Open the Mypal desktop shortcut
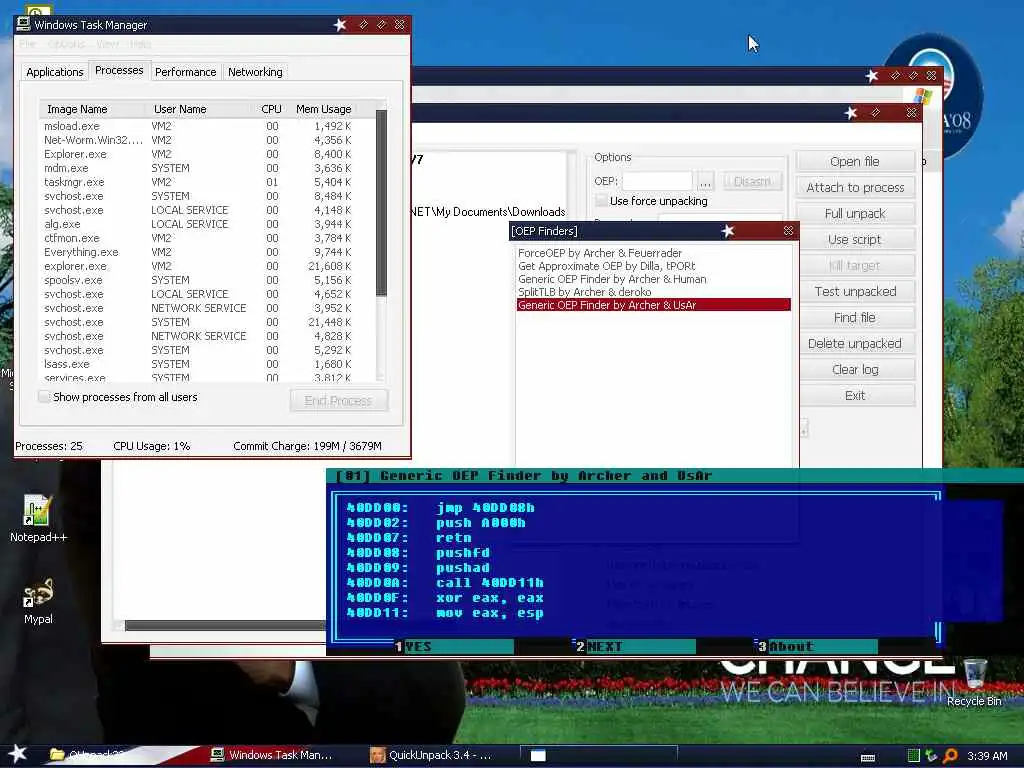 [x=38, y=600]
